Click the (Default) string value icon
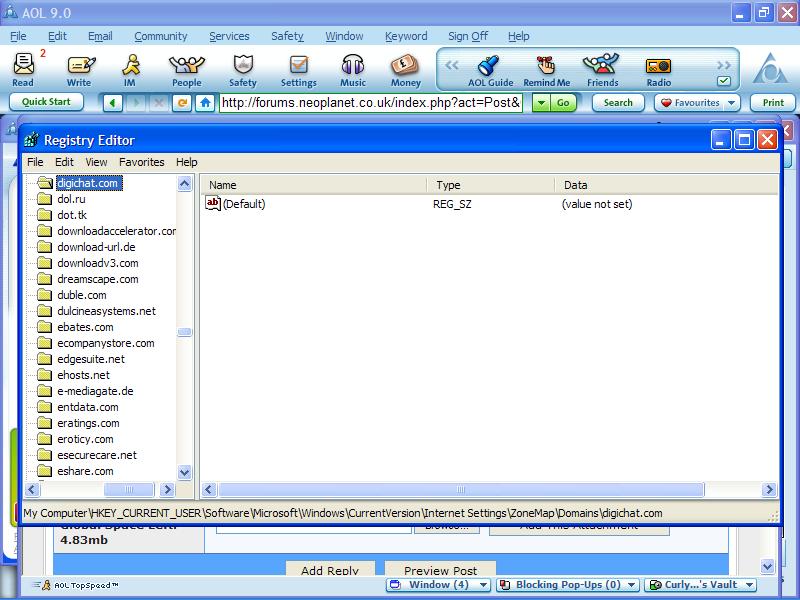 click(x=213, y=204)
